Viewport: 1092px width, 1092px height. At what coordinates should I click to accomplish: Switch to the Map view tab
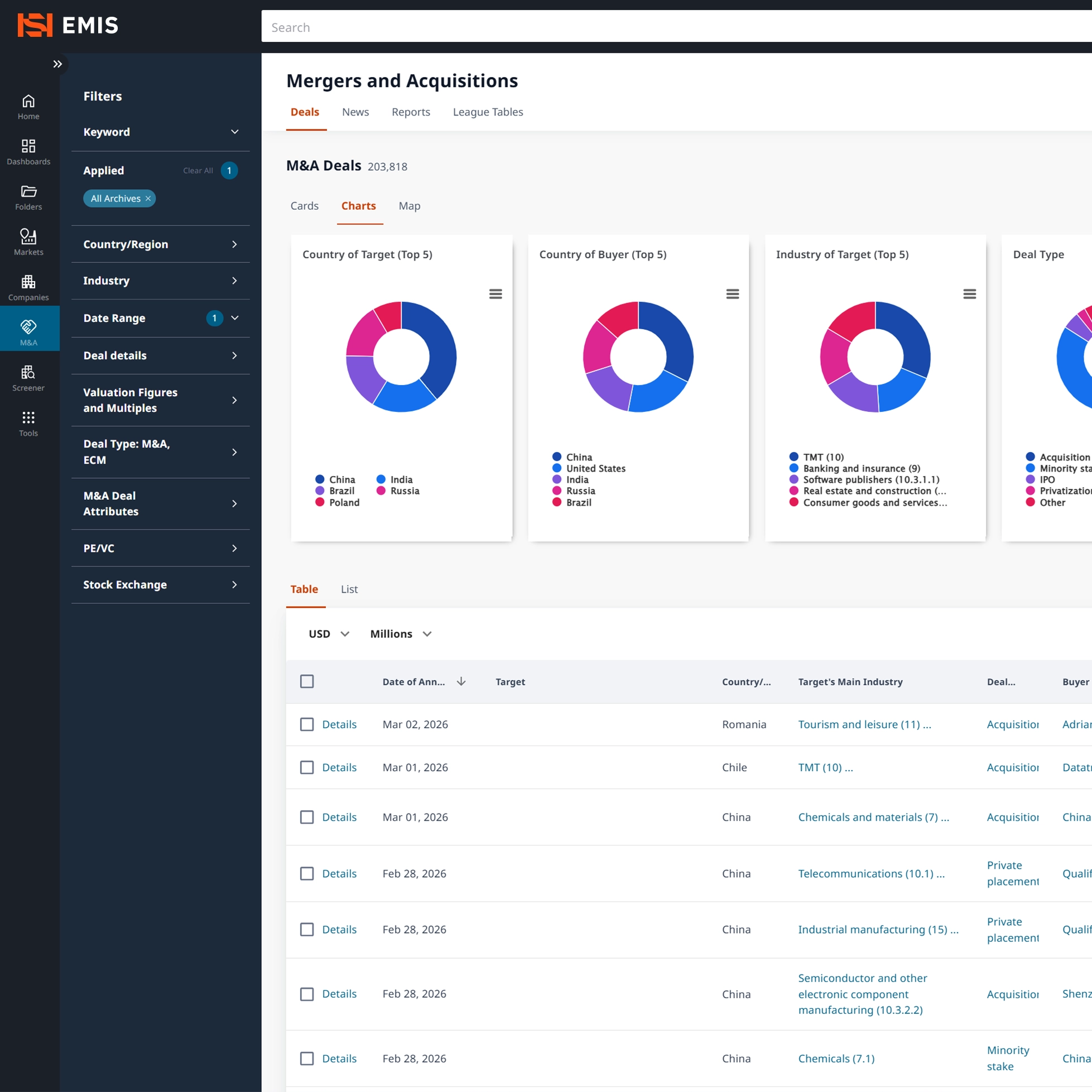coord(409,206)
